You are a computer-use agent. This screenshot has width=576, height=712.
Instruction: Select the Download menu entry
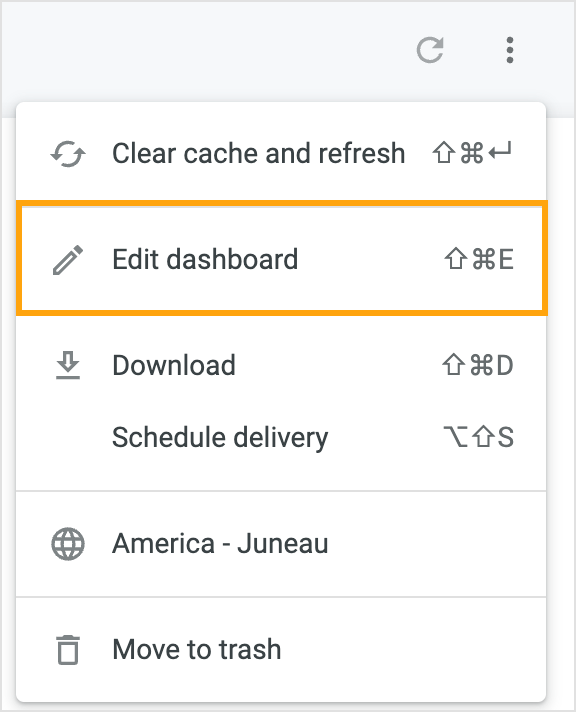tap(281, 365)
